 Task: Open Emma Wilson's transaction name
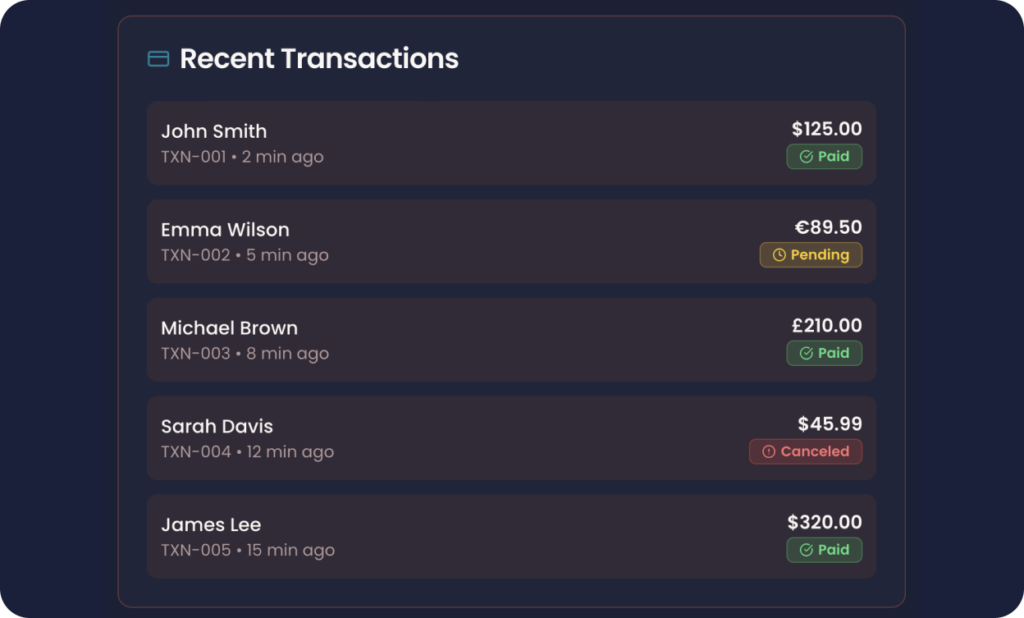225,230
